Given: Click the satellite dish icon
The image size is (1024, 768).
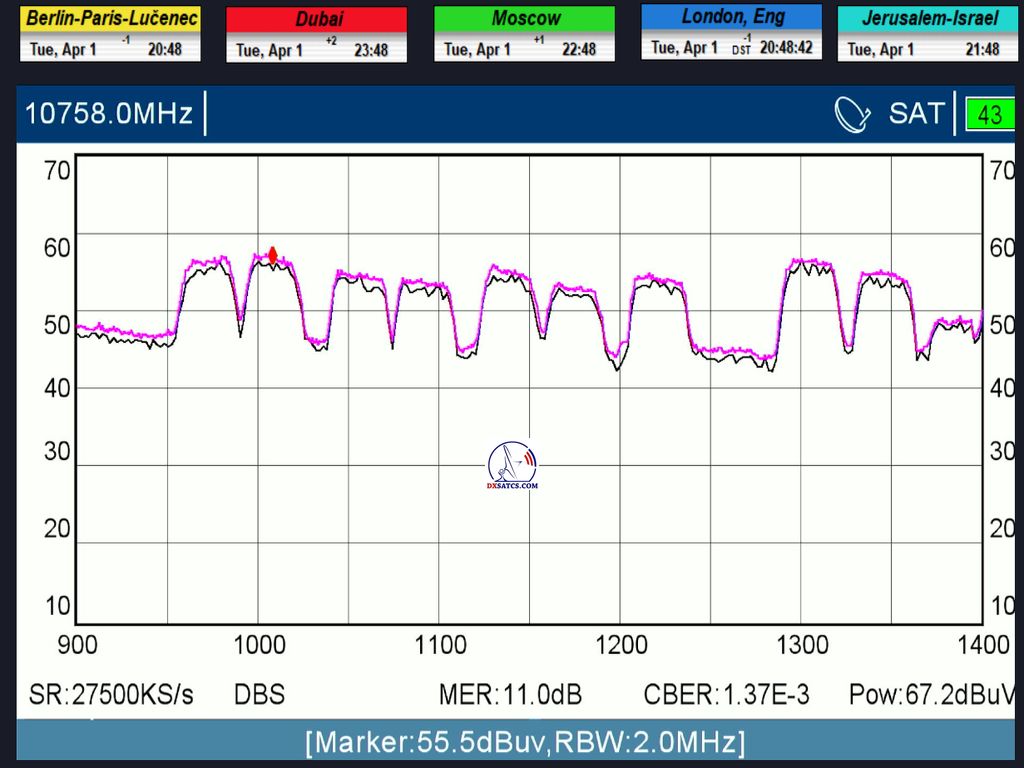Looking at the screenshot, I should pyautogui.click(x=853, y=115).
